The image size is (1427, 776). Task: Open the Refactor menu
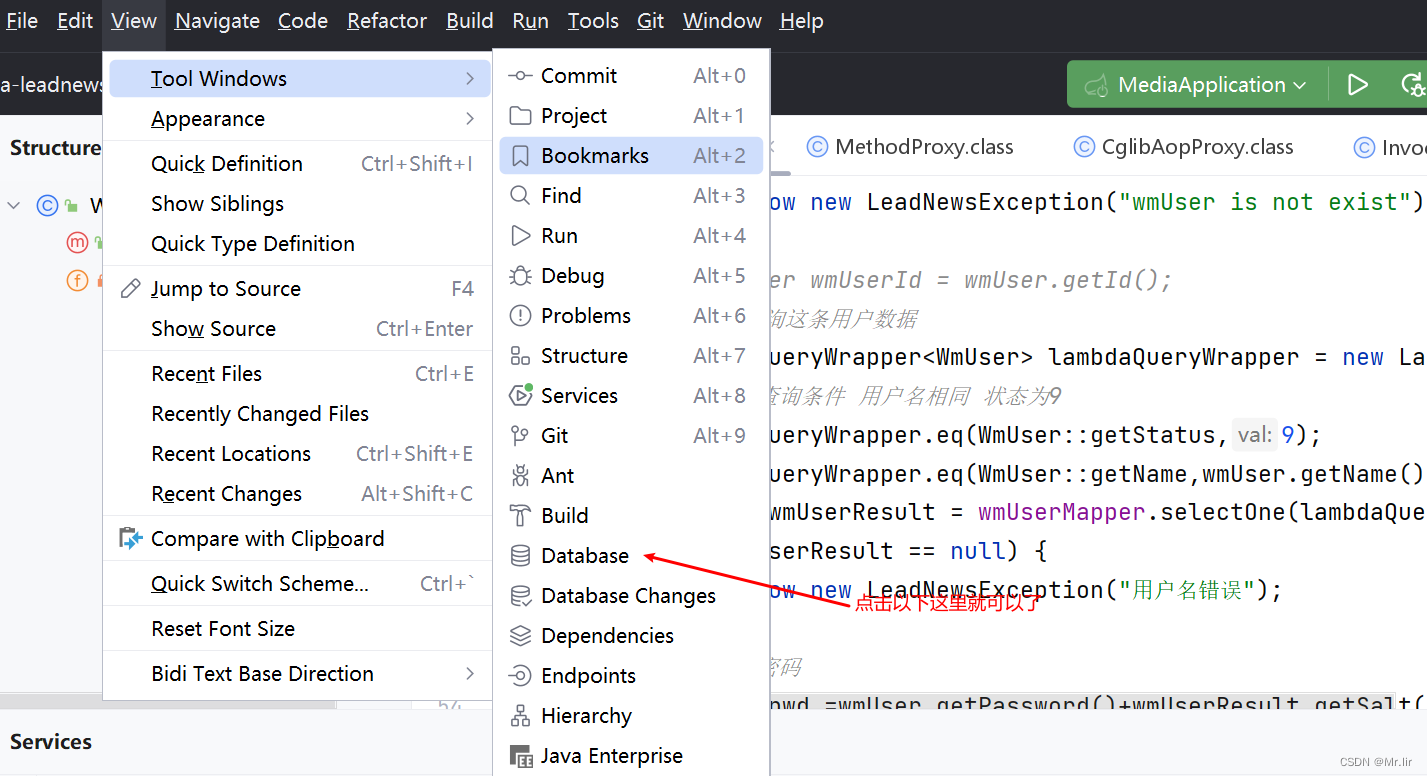click(387, 21)
